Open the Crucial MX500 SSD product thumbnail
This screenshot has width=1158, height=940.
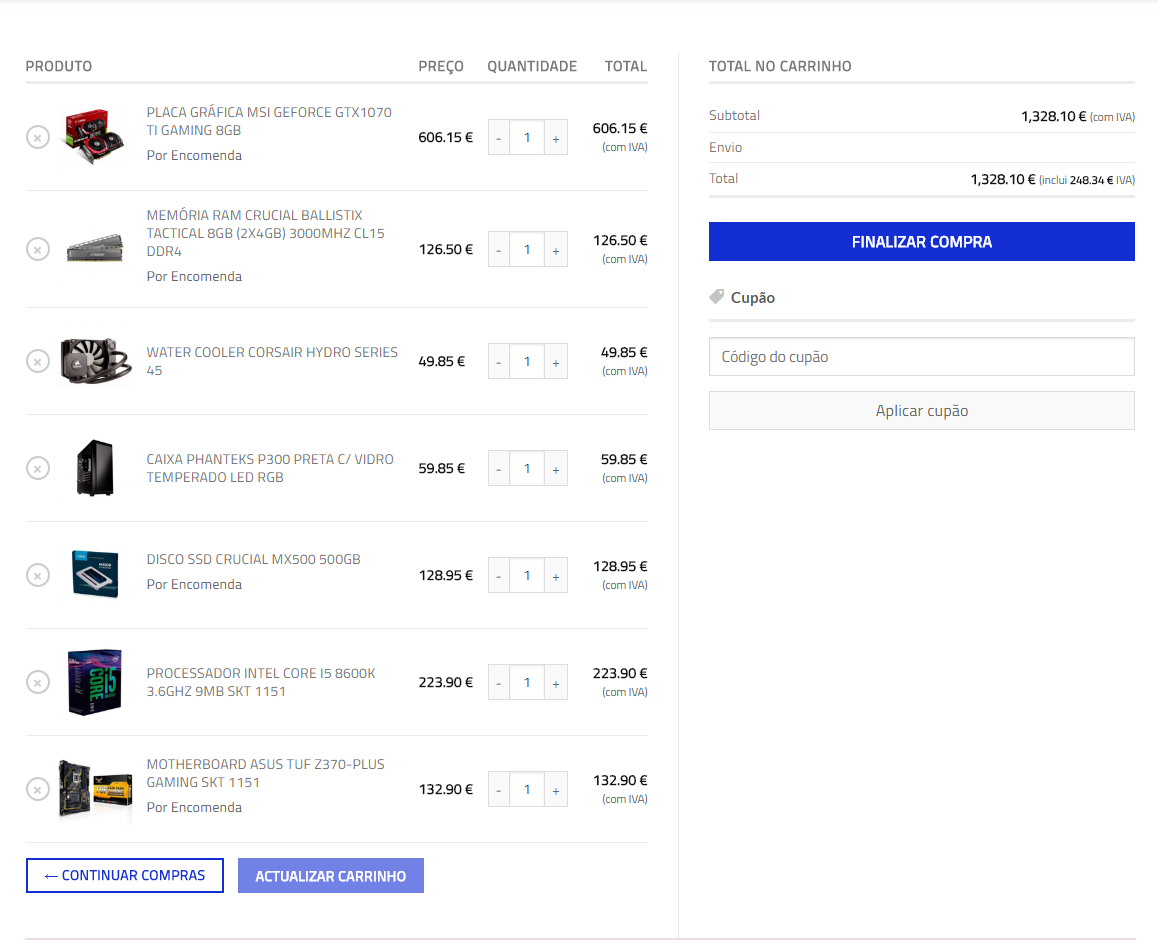click(x=95, y=575)
